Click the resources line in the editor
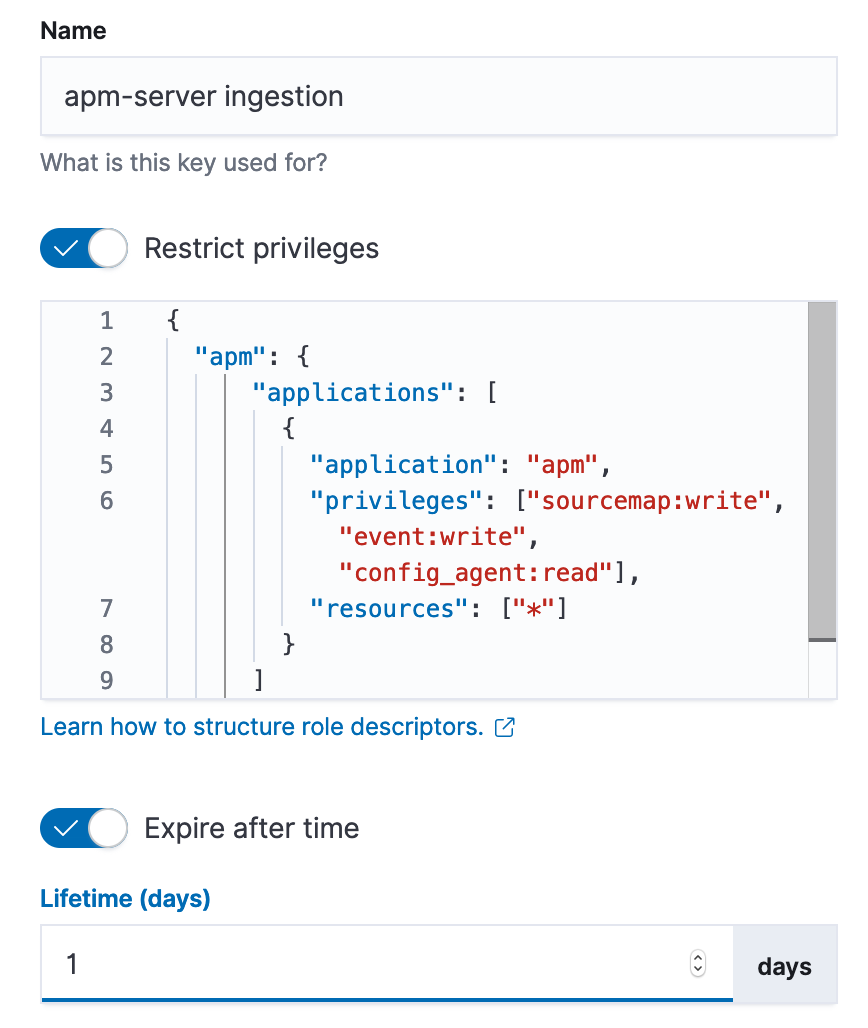Screen dimensions: 868x1028 point(390,608)
